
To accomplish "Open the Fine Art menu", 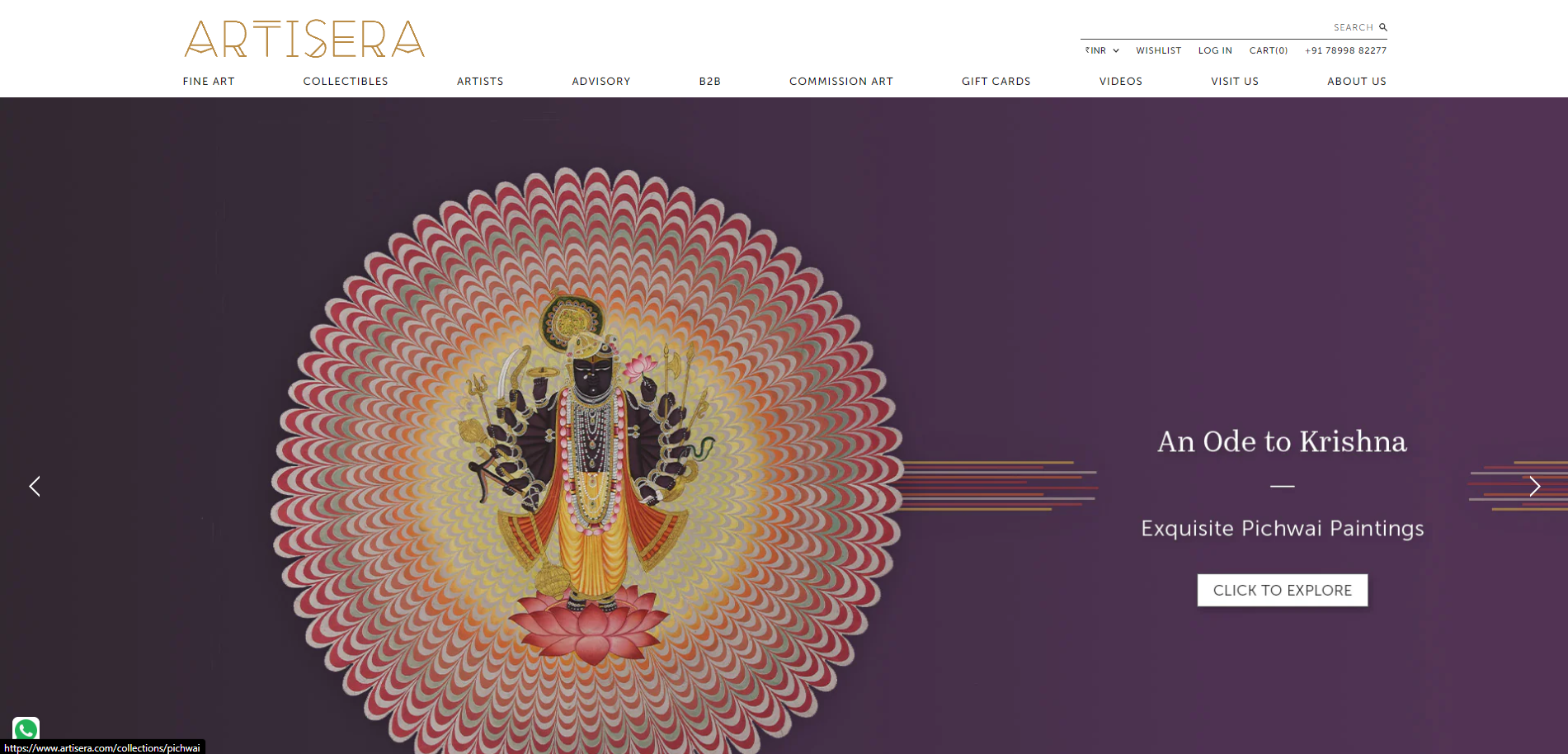I will (x=209, y=81).
